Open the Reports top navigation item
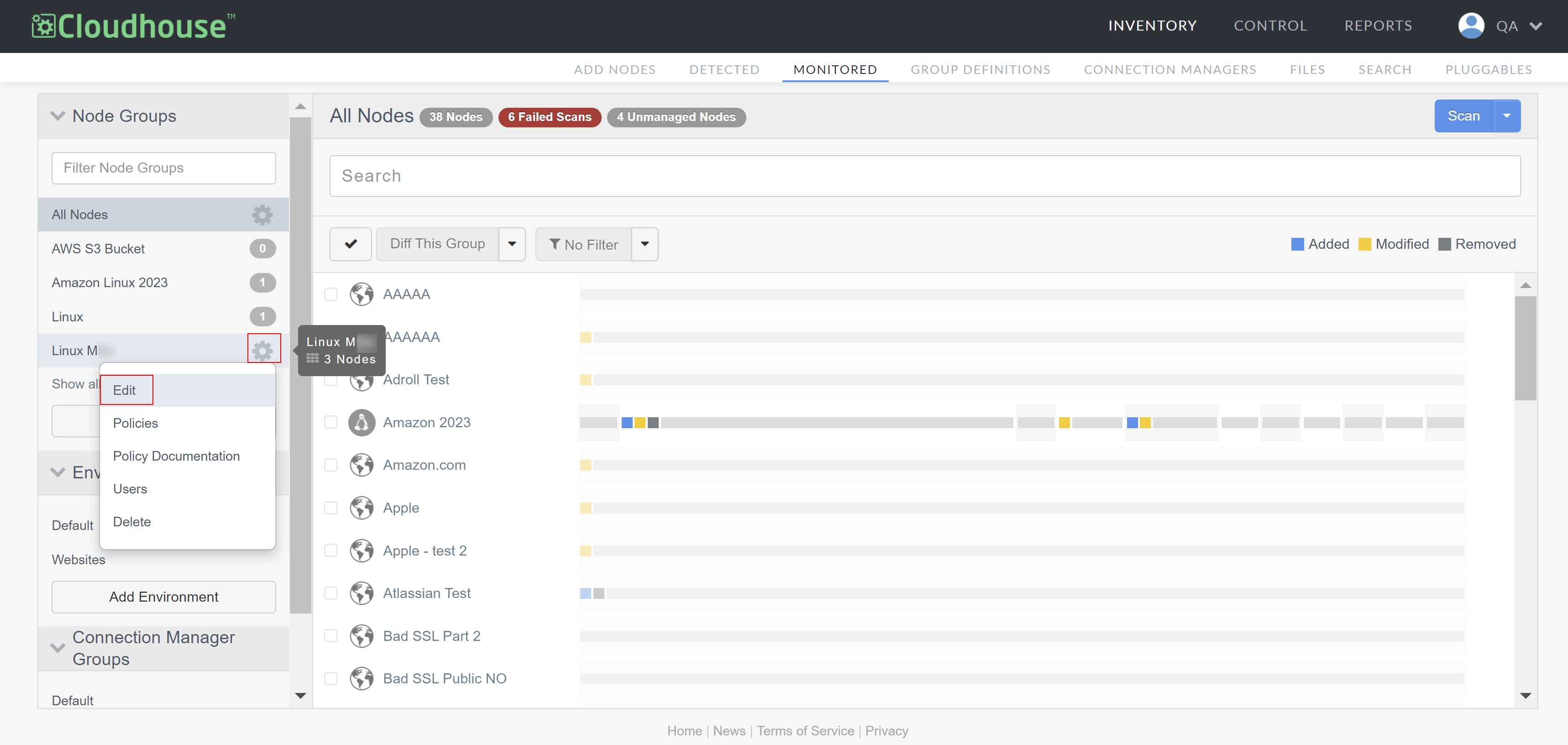Image resolution: width=1568 pixels, height=745 pixels. tap(1378, 26)
